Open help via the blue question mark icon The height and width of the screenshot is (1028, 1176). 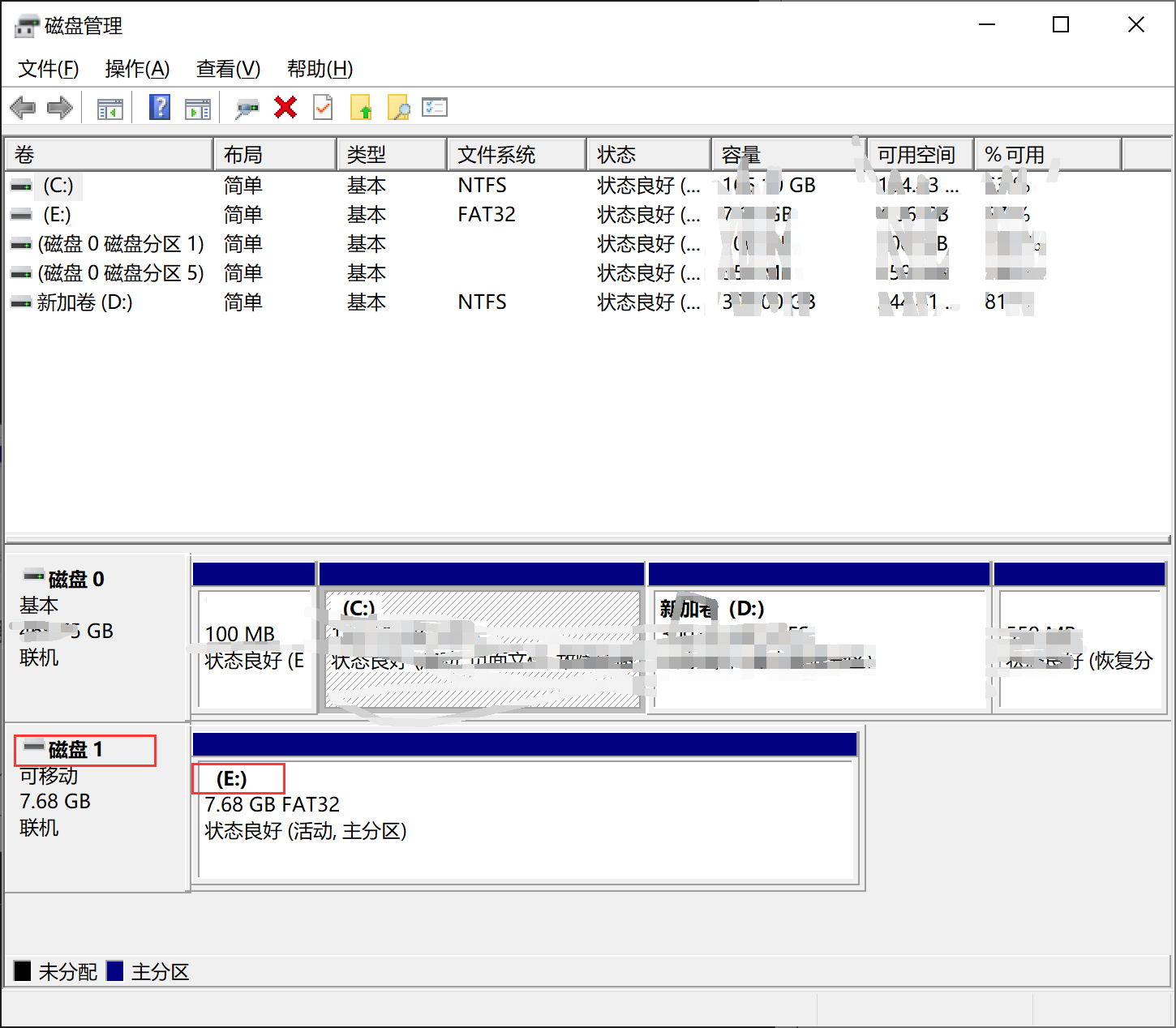(159, 107)
